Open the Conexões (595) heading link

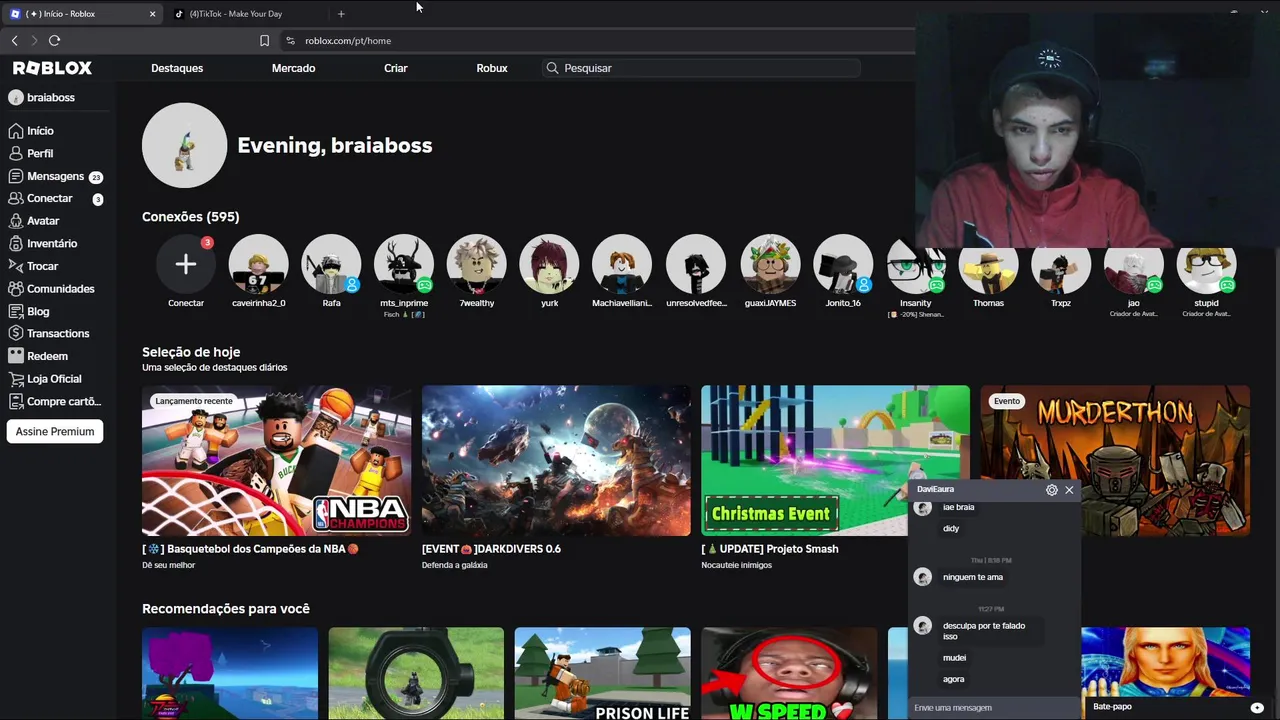[190, 217]
